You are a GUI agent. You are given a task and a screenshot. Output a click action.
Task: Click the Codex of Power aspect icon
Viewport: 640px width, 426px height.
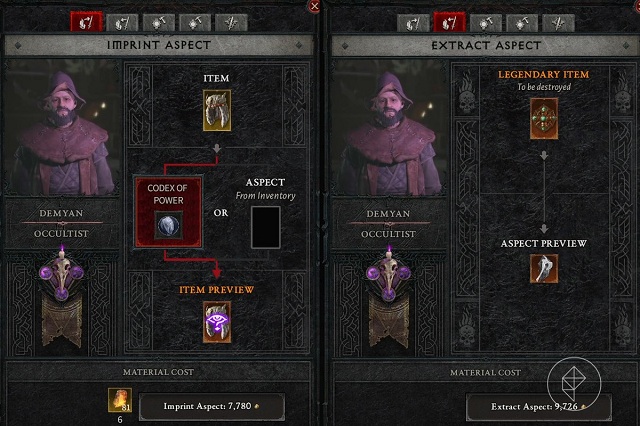point(168,225)
